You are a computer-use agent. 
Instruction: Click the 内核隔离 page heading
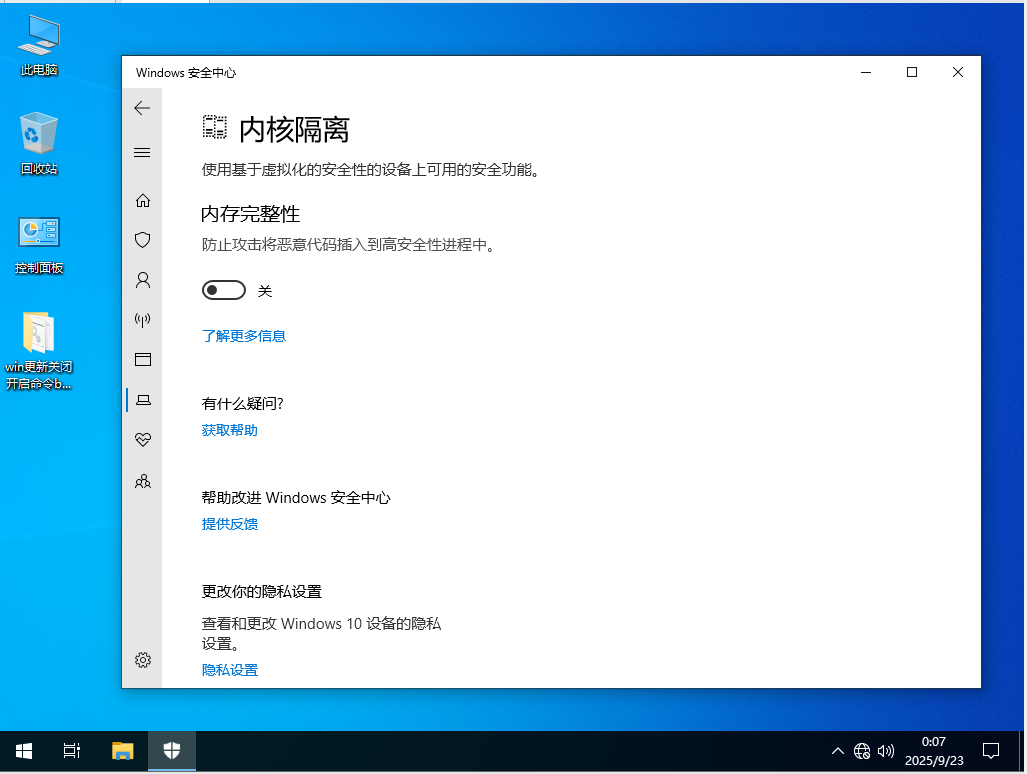[294, 130]
